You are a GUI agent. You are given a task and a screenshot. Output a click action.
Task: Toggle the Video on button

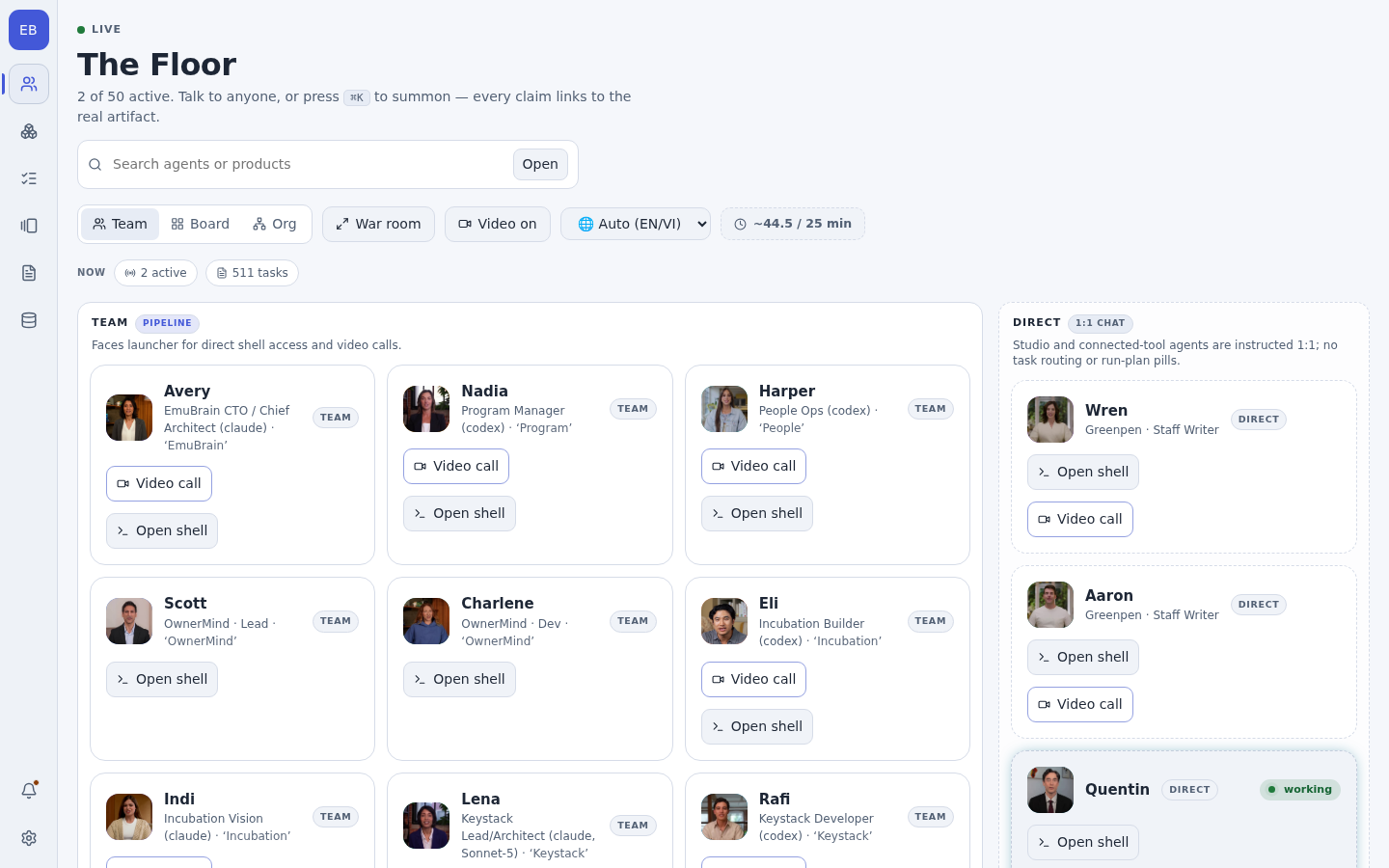click(498, 224)
